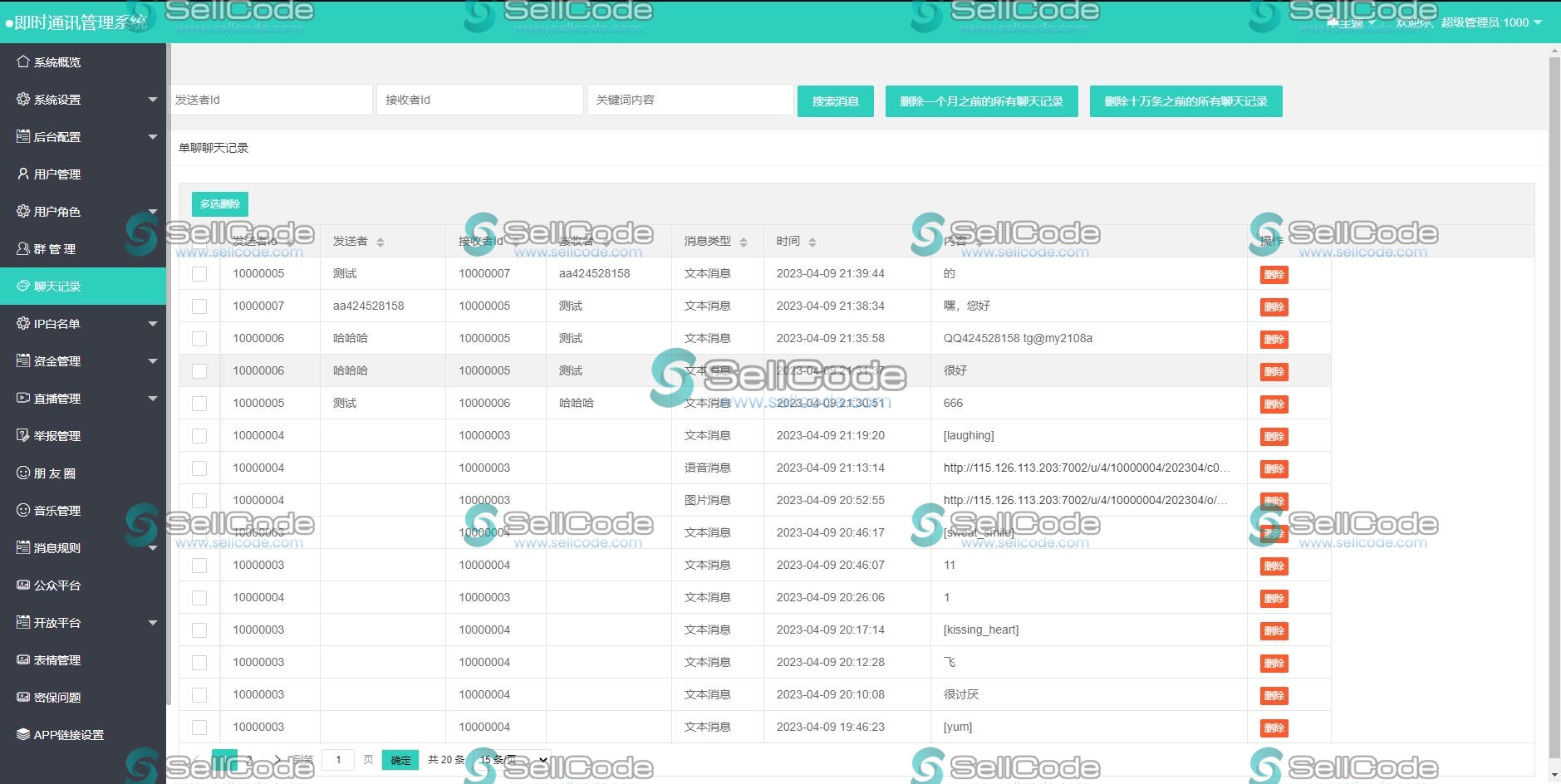The height and width of the screenshot is (784, 1561).
Task: Delete the message with content 很好
Action: (x=1274, y=371)
